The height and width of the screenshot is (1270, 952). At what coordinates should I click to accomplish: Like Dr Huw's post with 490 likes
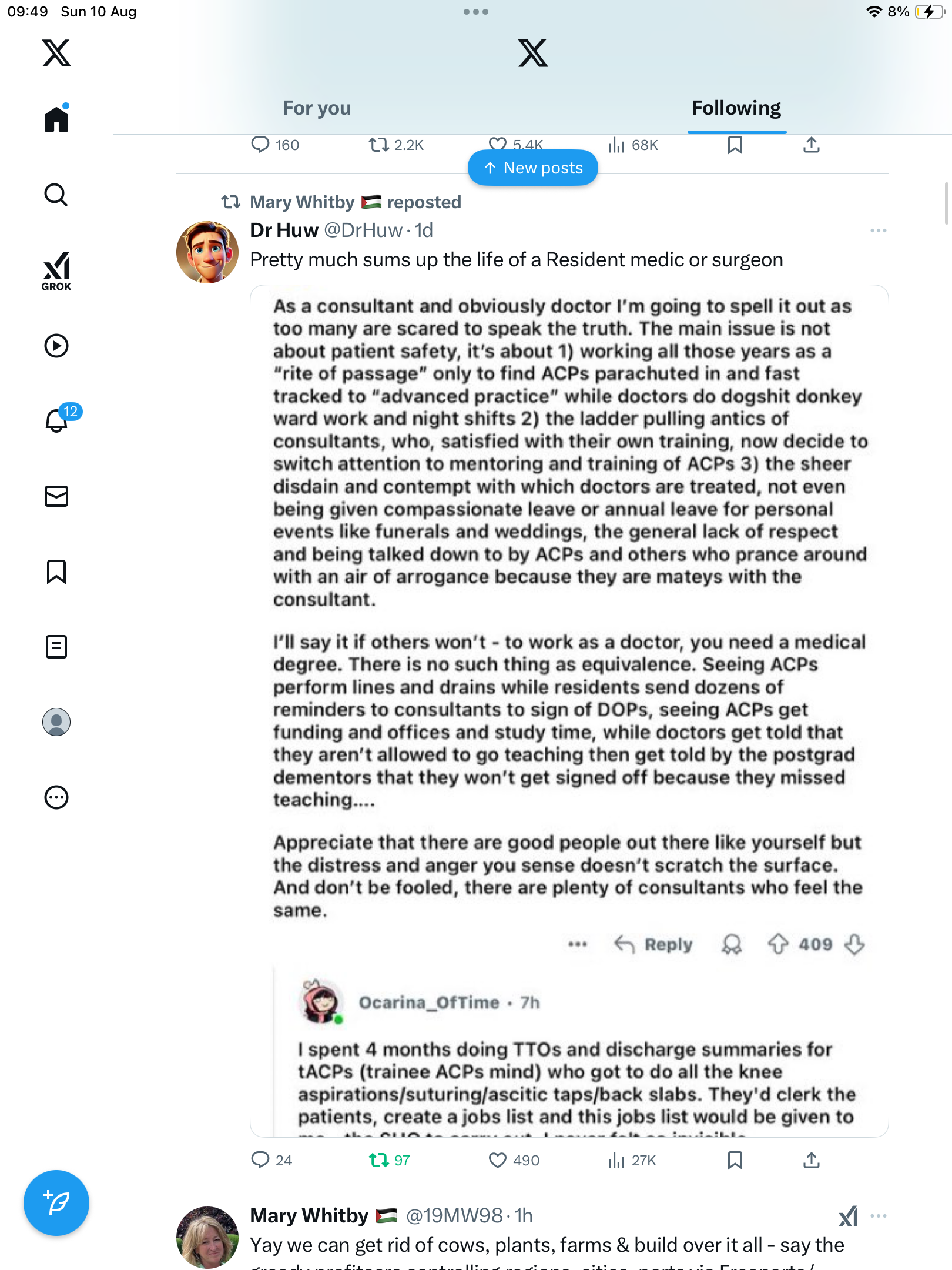498,1160
